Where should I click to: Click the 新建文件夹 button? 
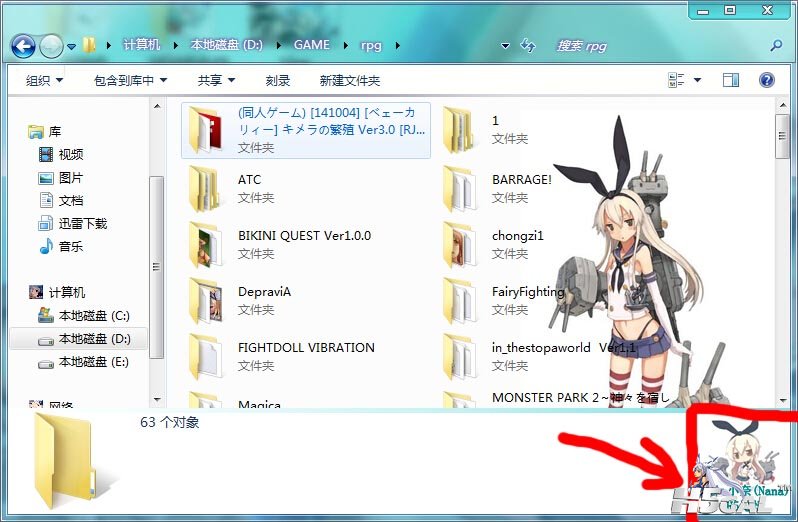(350, 80)
